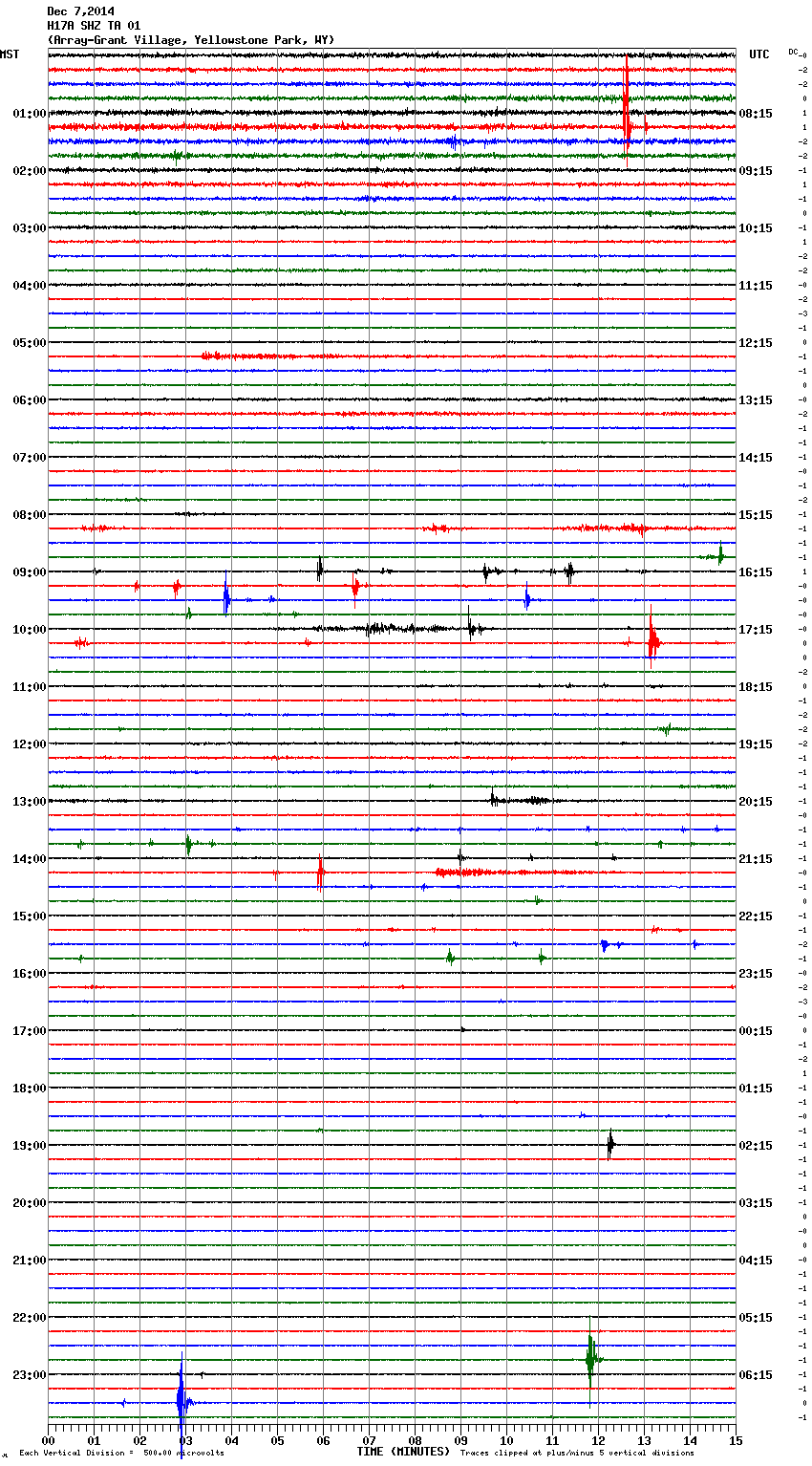Image resolution: width=812 pixels, height=1466 pixels.
Task: Click the 02:15 UTC label
Action: point(756,1146)
